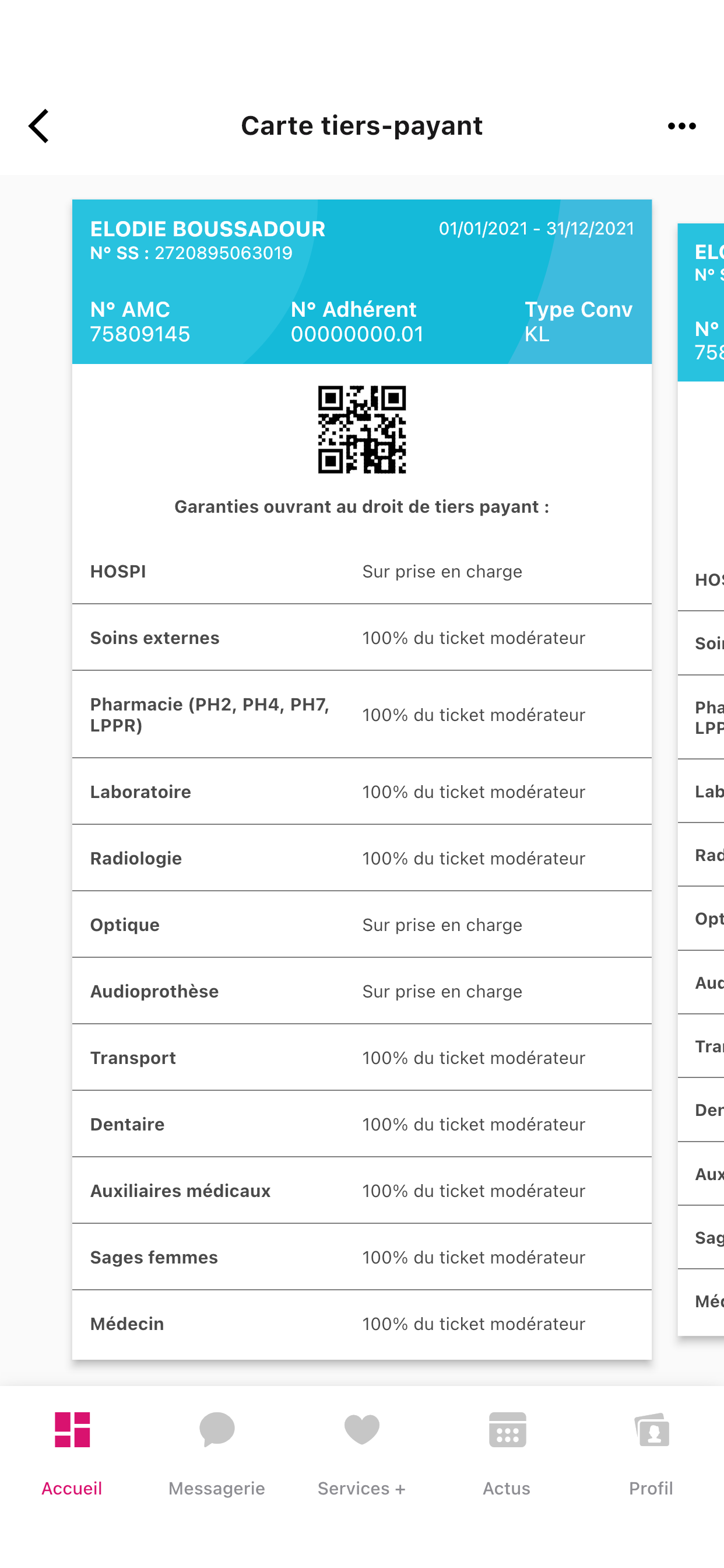Select the Audioprothèse row
724x1568 pixels.
362,992
